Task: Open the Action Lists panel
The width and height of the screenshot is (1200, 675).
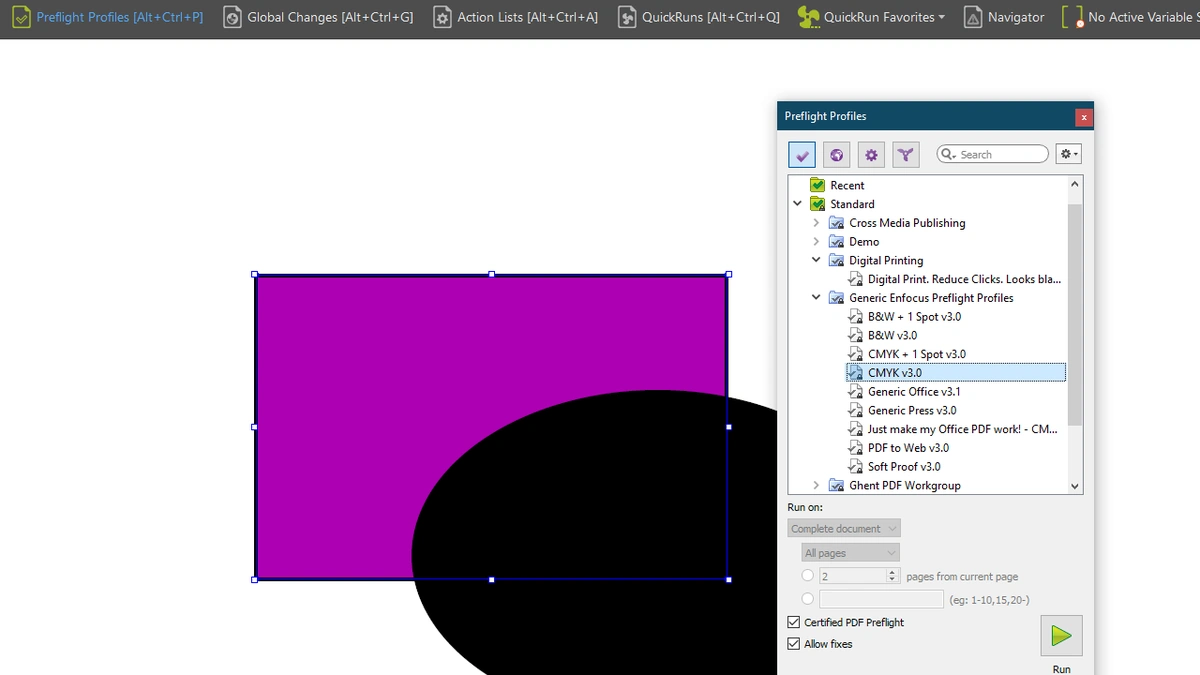Action: pos(515,17)
